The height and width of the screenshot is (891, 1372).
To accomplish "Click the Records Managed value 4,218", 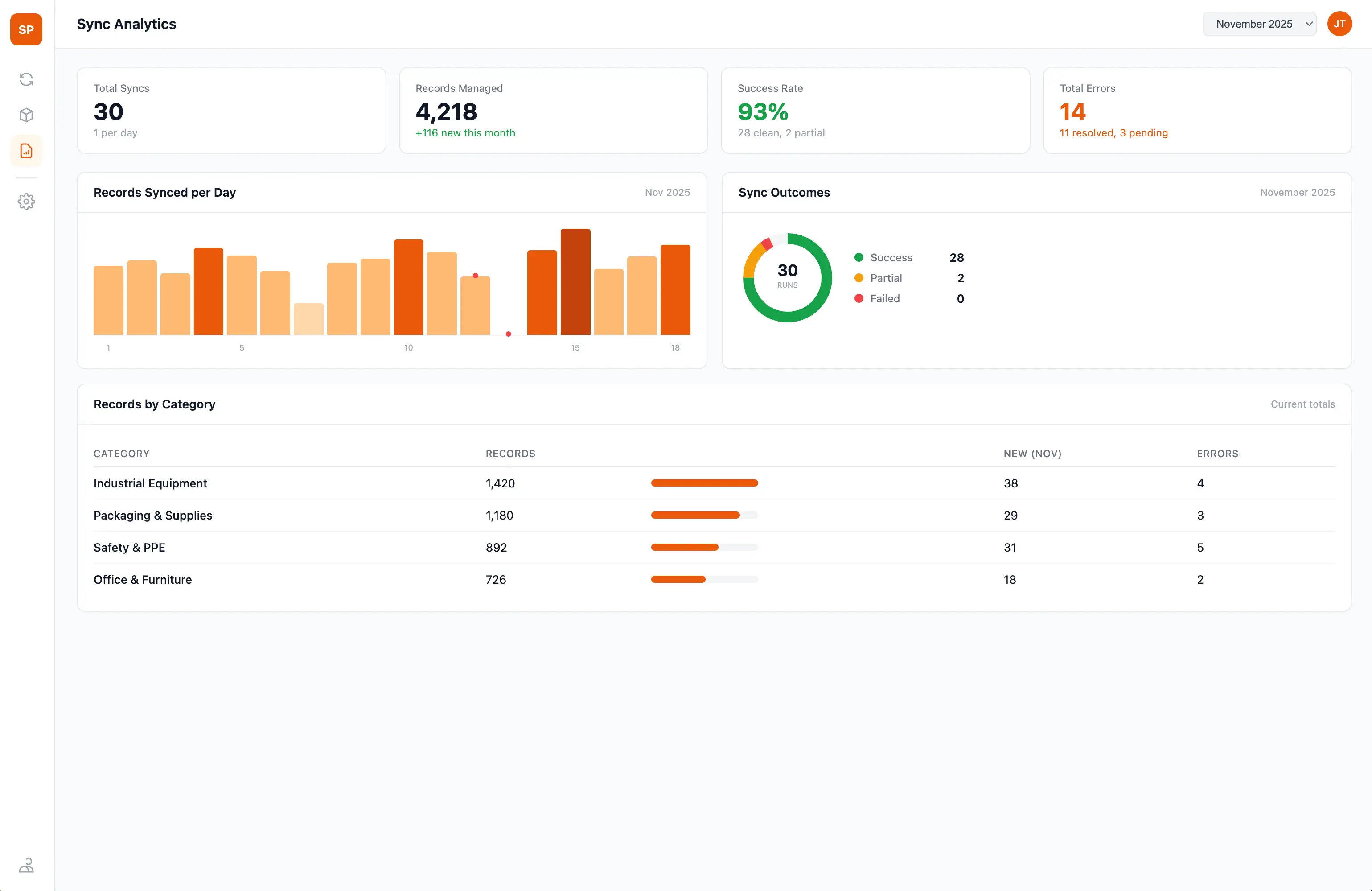I will [x=446, y=112].
